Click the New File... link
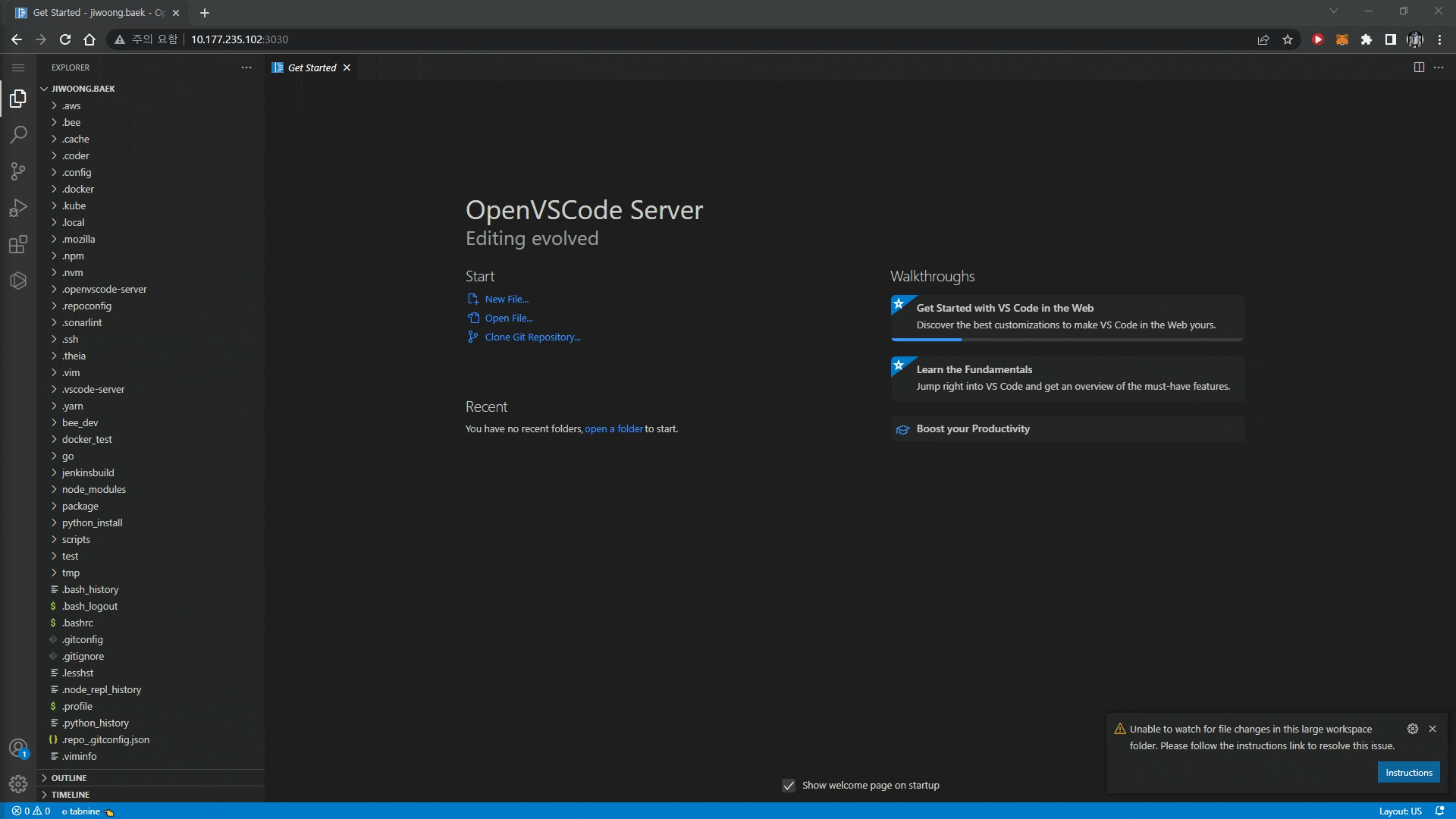Screen dimensions: 1456x819 [507, 300]
